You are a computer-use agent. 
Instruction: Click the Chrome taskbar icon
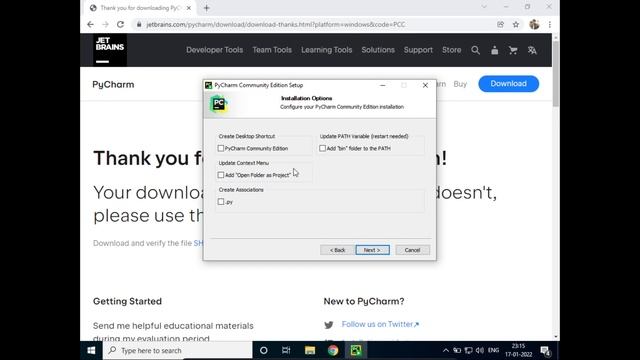[x=333, y=350]
